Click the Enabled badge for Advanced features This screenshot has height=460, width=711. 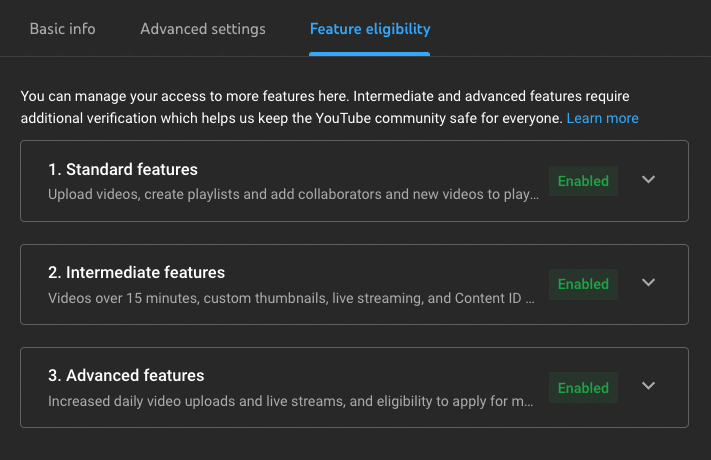(583, 388)
